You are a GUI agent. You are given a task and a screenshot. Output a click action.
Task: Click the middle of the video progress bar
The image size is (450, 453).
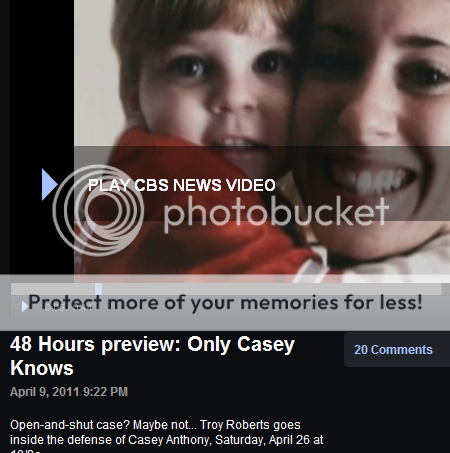pos(226,289)
